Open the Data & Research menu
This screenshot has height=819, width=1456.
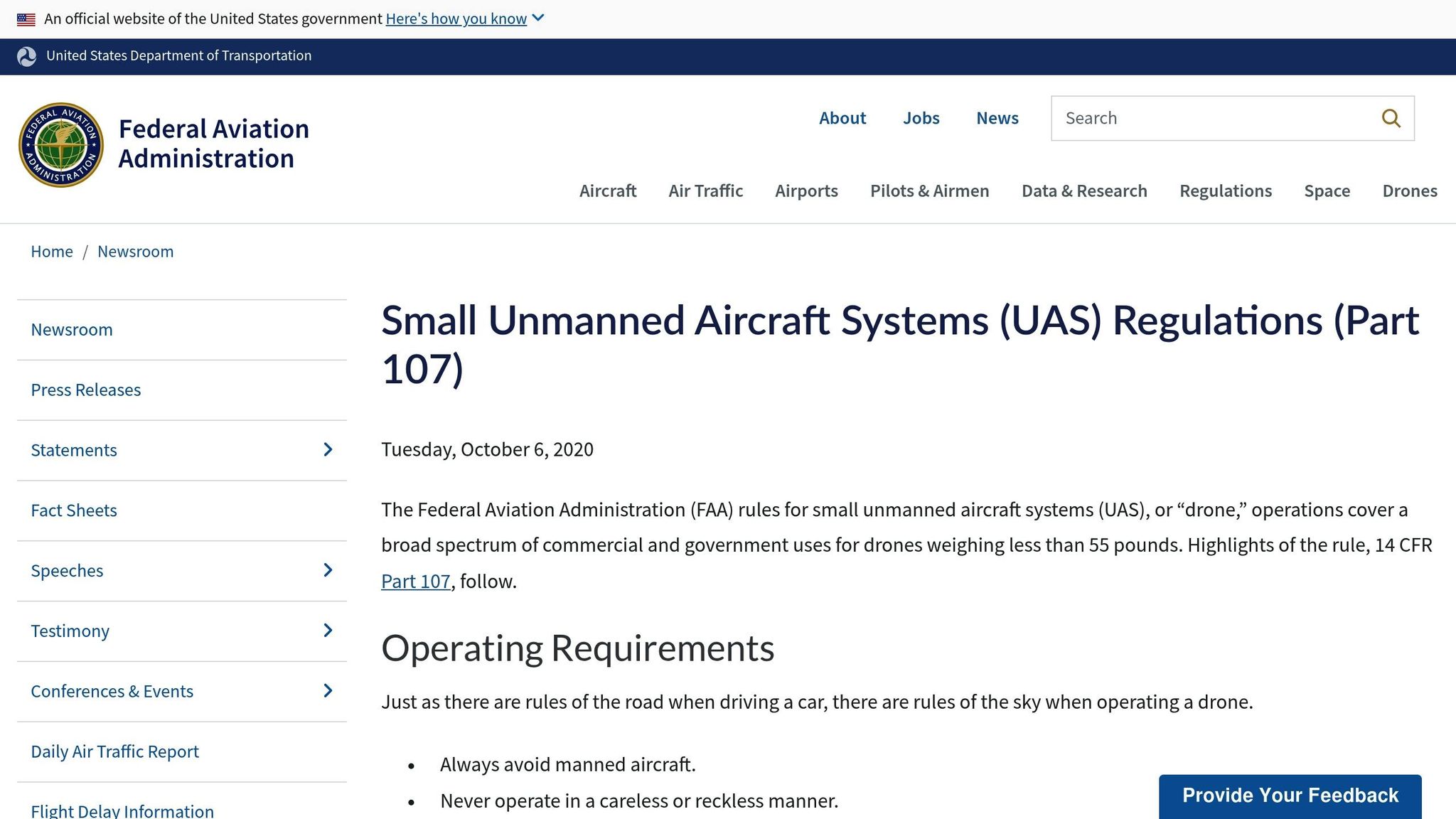pyautogui.click(x=1084, y=191)
